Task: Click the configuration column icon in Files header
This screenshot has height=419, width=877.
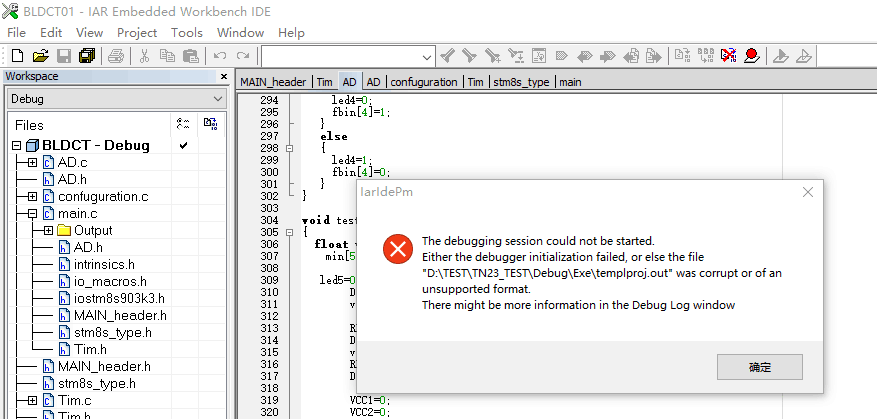Action: [x=184, y=124]
